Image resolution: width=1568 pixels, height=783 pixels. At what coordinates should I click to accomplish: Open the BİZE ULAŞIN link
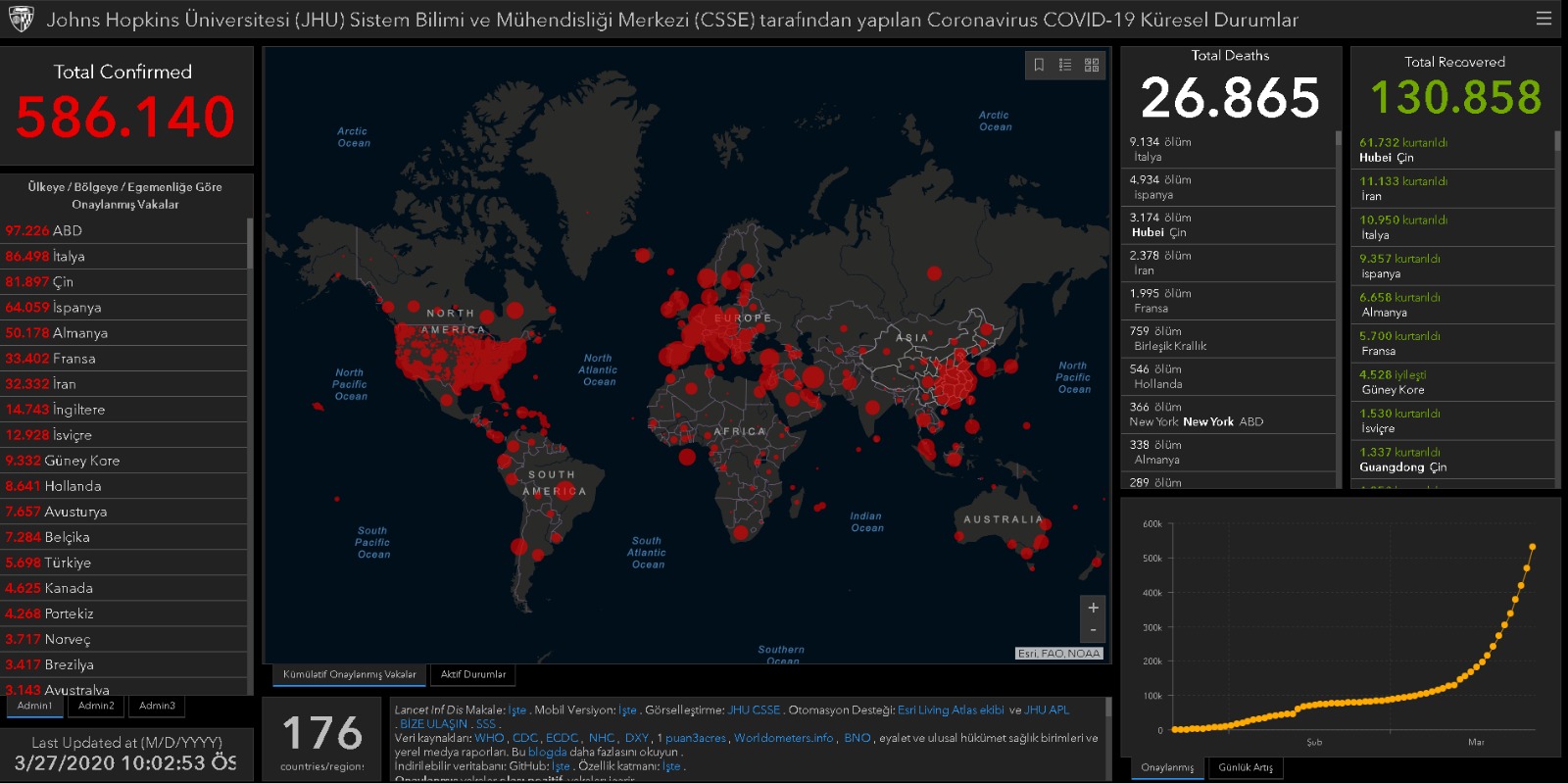[x=433, y=723]
